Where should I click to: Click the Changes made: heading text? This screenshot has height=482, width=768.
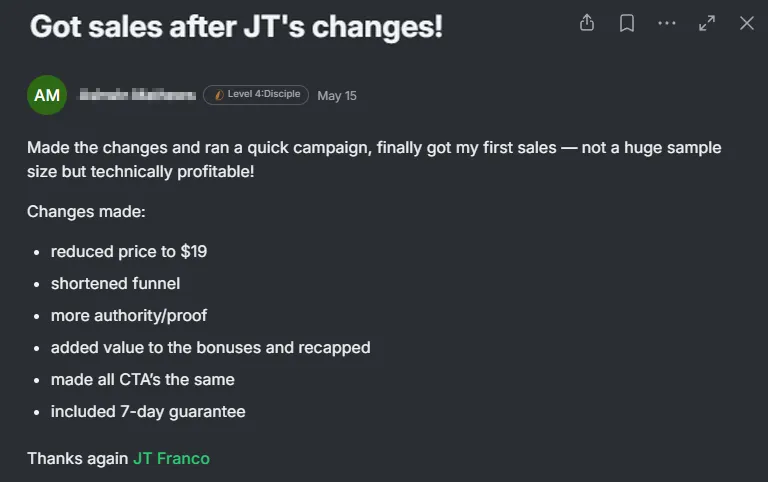86,212
